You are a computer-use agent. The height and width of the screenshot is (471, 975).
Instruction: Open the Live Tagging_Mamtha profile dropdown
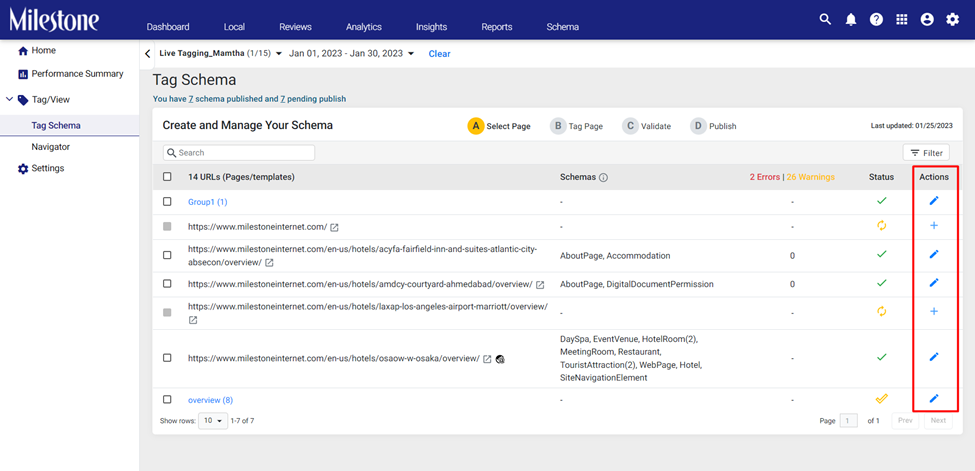221,54
